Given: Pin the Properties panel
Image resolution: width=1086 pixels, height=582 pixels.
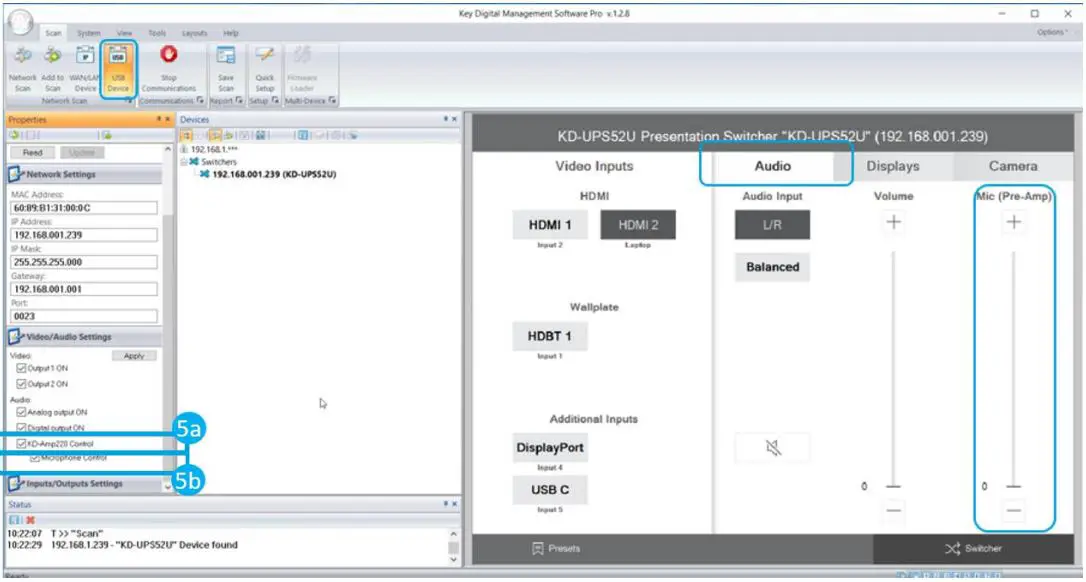Looking at the screenshot, I should 159,119.
